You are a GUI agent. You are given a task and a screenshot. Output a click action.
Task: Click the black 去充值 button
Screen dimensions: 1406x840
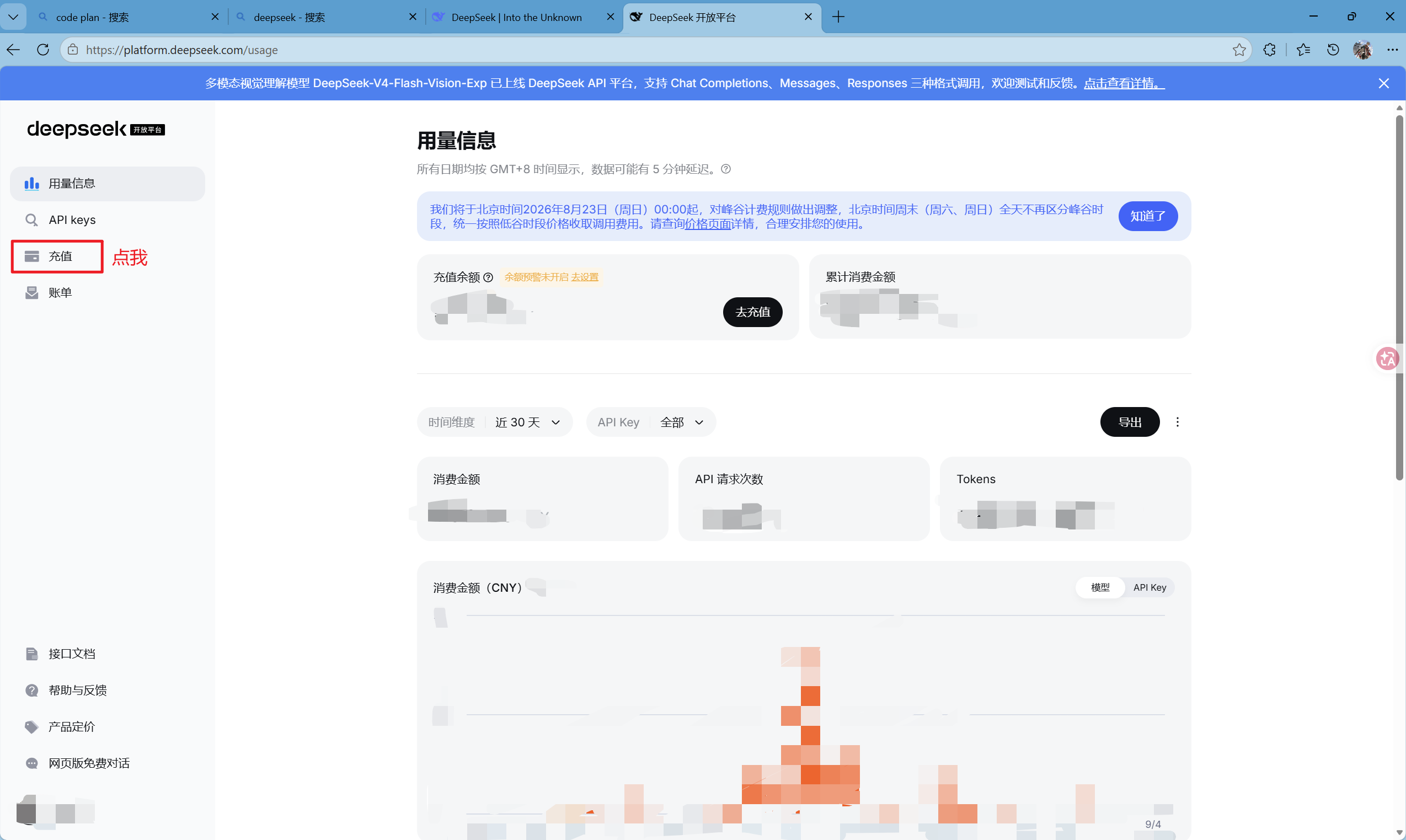(752, 312)
